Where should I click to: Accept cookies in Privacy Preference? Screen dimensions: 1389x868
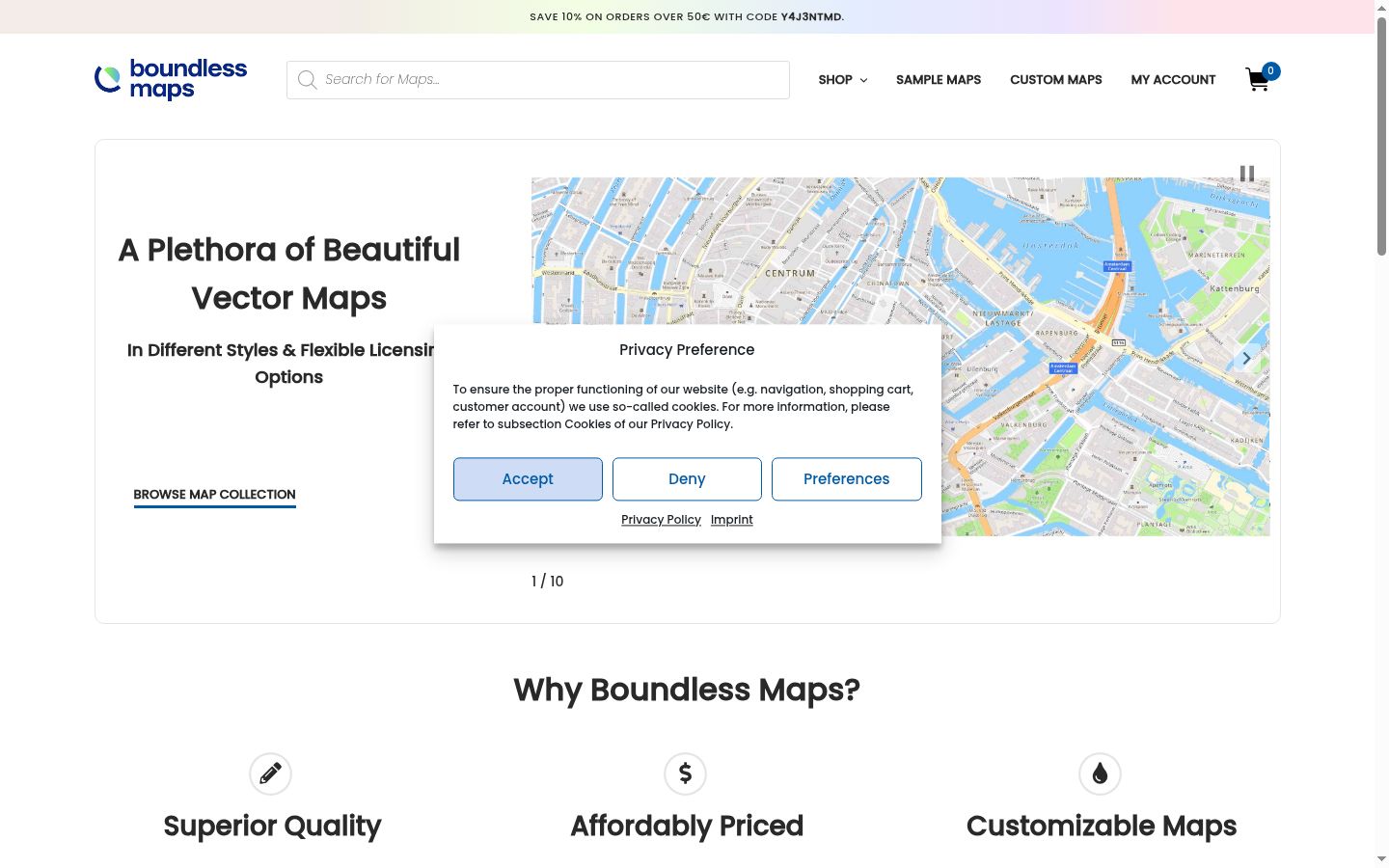coord(528,479)
